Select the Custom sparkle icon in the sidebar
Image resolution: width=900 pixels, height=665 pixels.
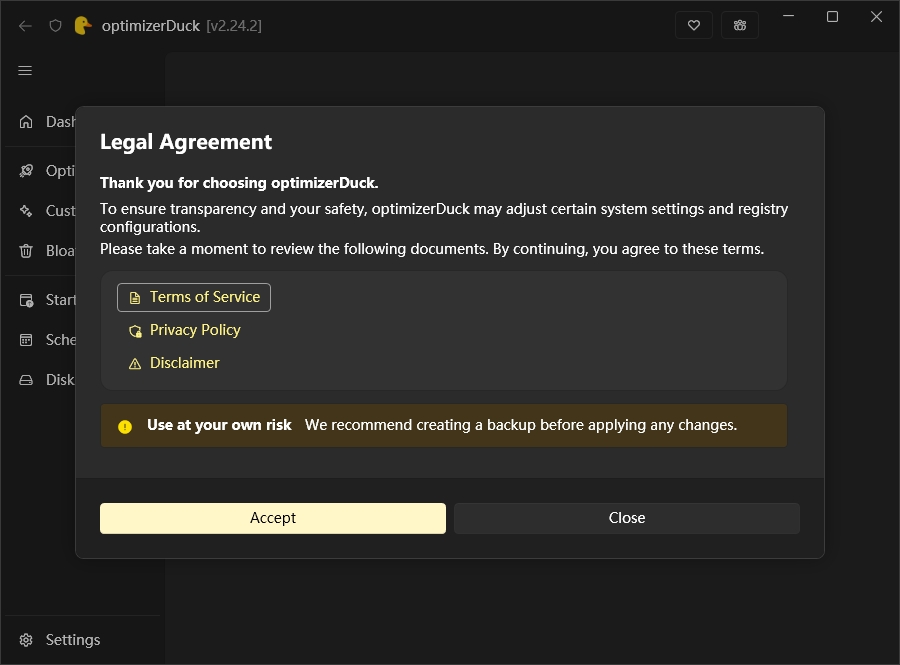click(26, 211)
